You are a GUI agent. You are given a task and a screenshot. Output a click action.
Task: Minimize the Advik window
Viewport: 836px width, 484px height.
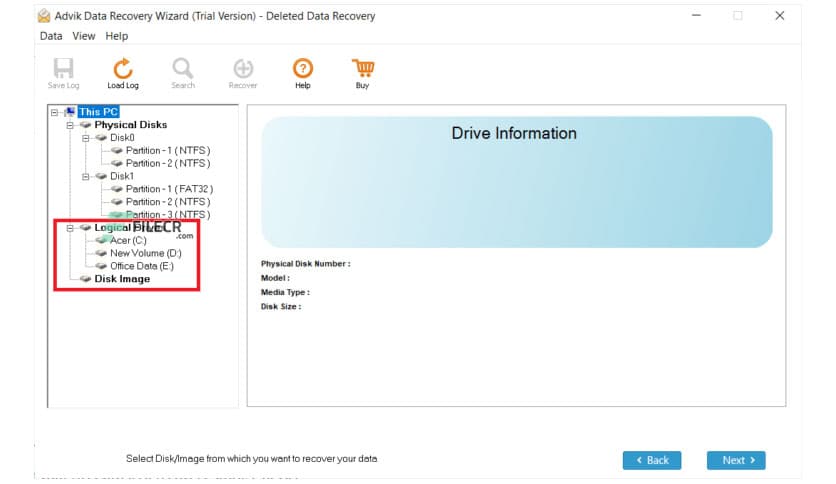click(696, 15)
